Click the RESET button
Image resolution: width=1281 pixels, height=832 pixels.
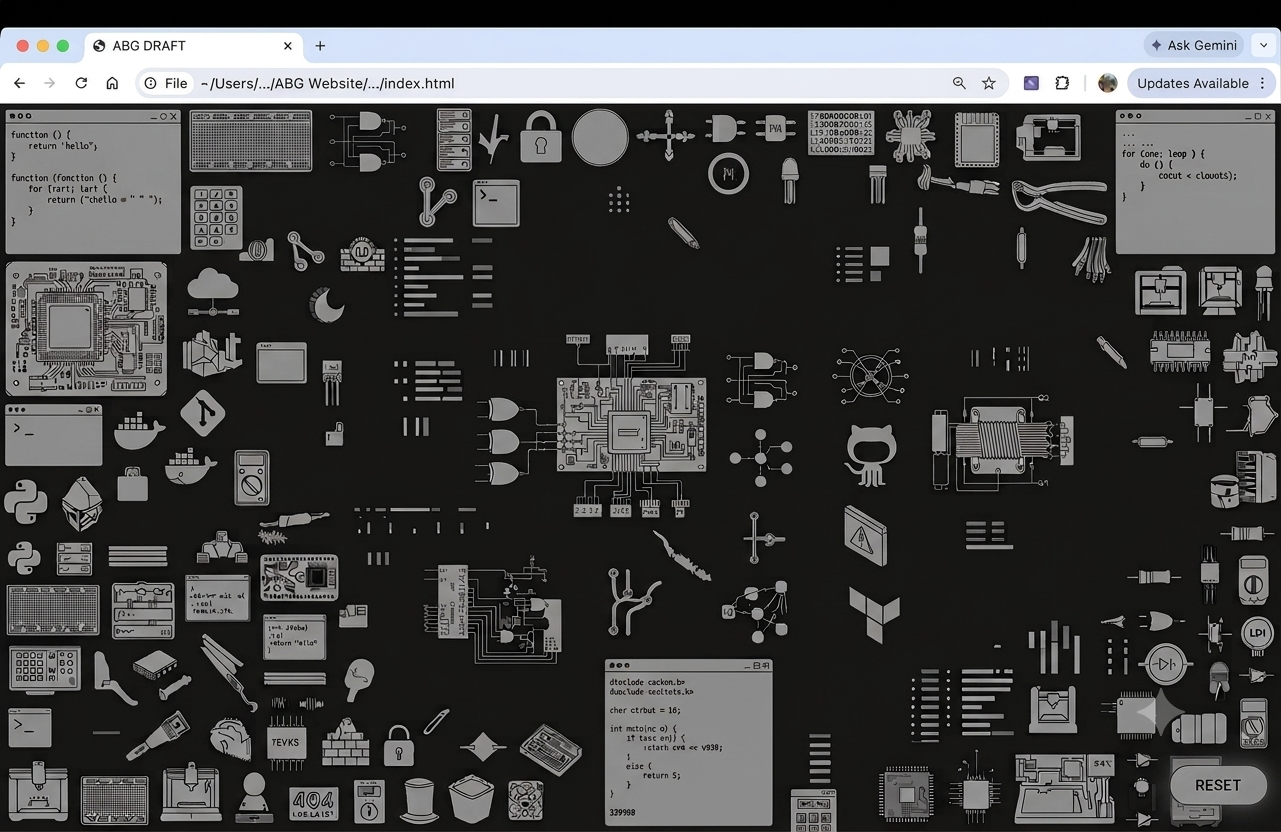point(1218,785)
